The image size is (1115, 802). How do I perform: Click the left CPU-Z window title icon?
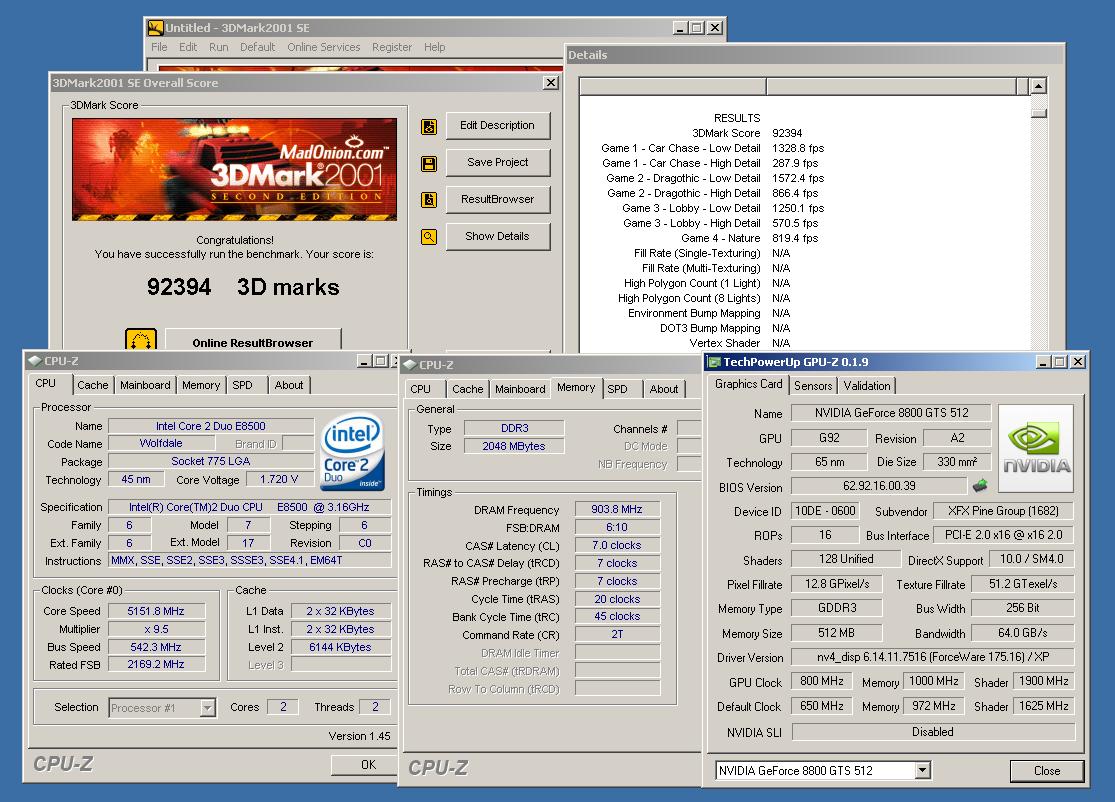(x=35, y=360)
